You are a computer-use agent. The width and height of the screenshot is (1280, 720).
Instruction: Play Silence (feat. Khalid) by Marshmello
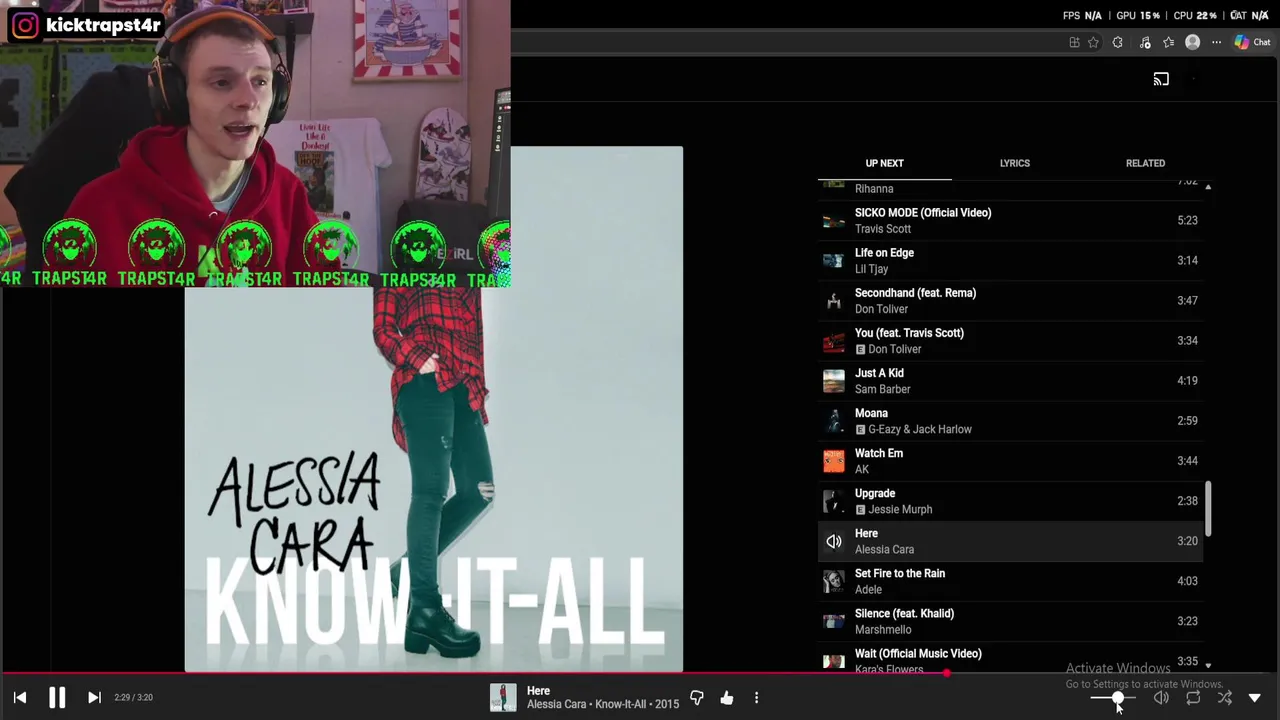click(1010, 620)
